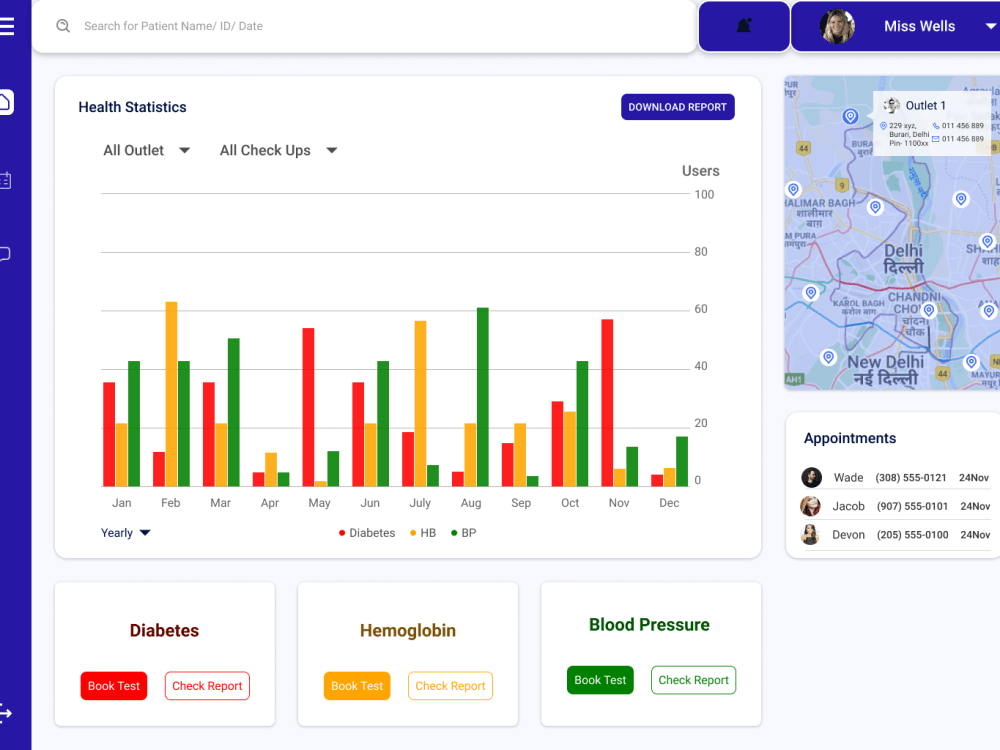Open the All Outlet dropdown

[147, 151]
